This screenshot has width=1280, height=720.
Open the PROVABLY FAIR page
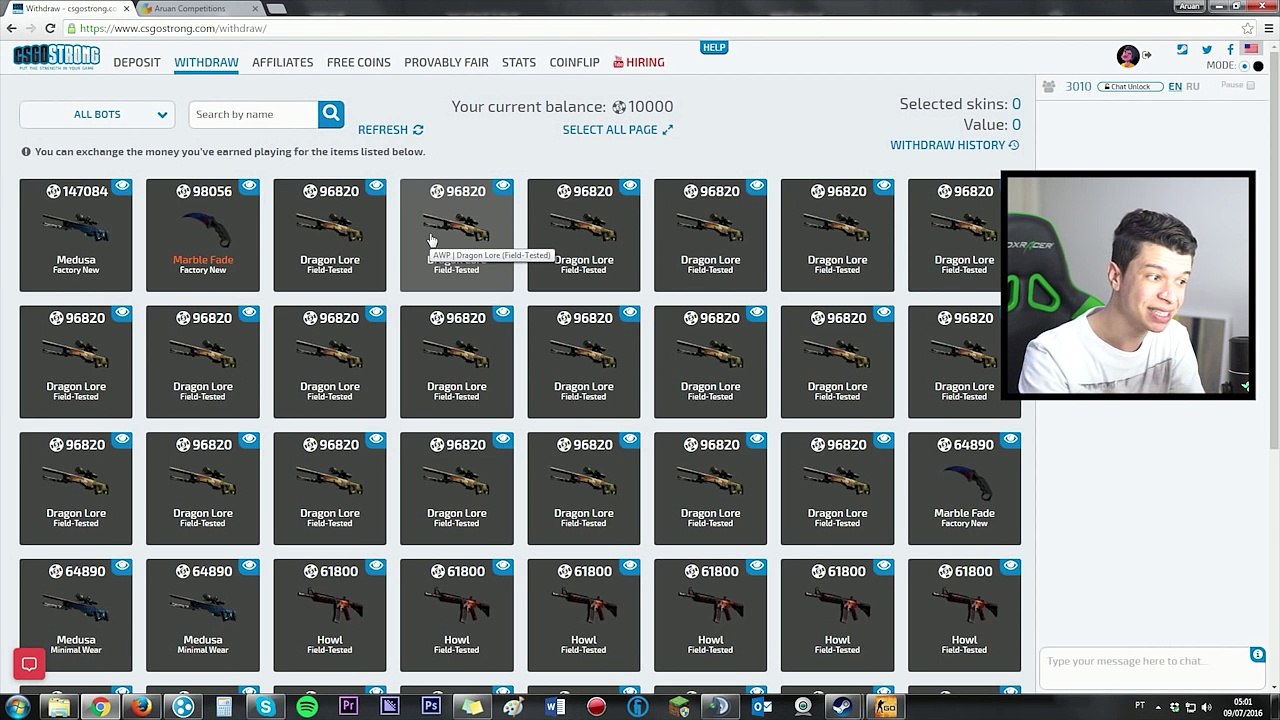tap(446, 62)
